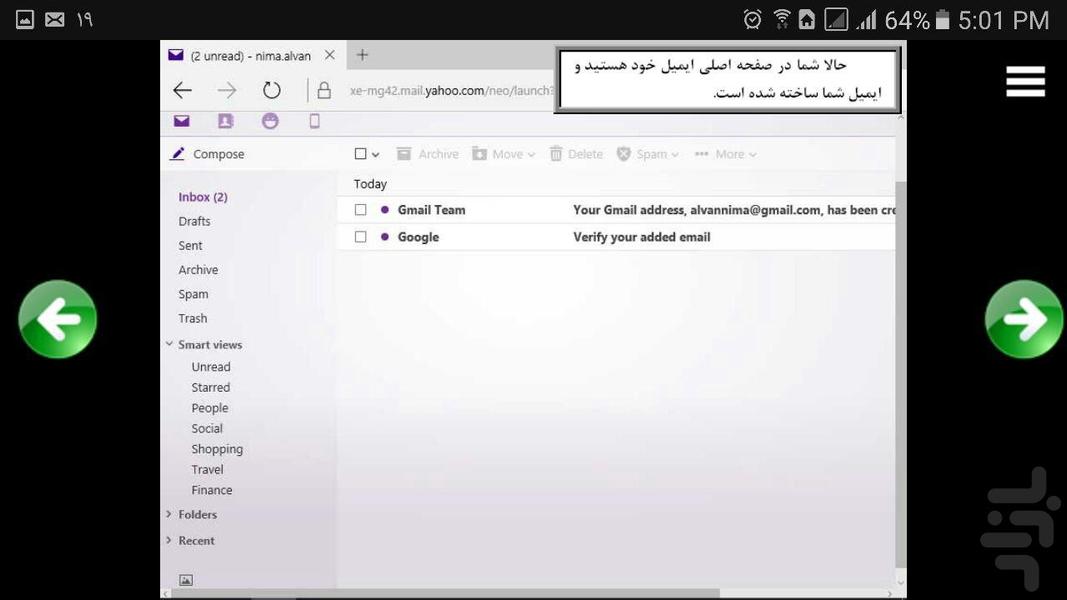Click the Compose pencil icon
Viewport: 1067px width, 600px height.
[x=178, y=154]
